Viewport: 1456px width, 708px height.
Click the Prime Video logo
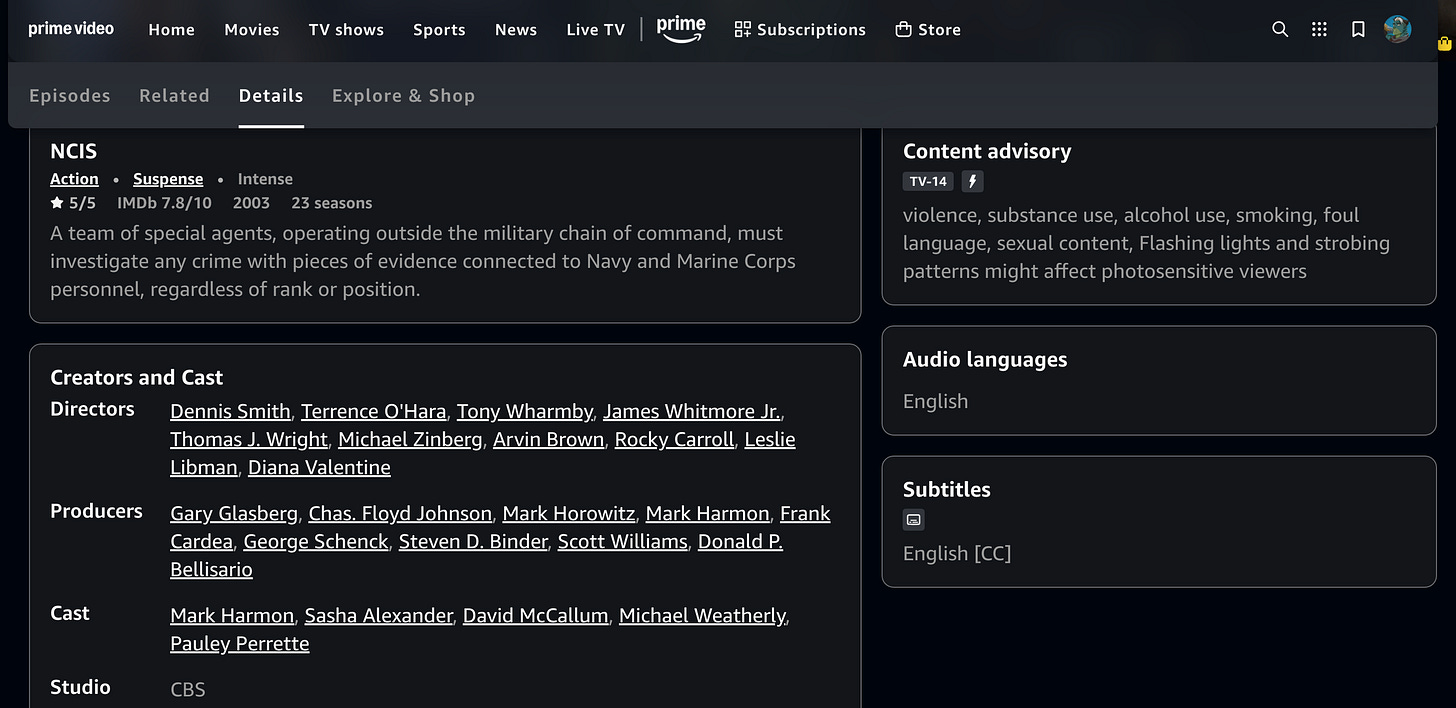click(71, 29)
